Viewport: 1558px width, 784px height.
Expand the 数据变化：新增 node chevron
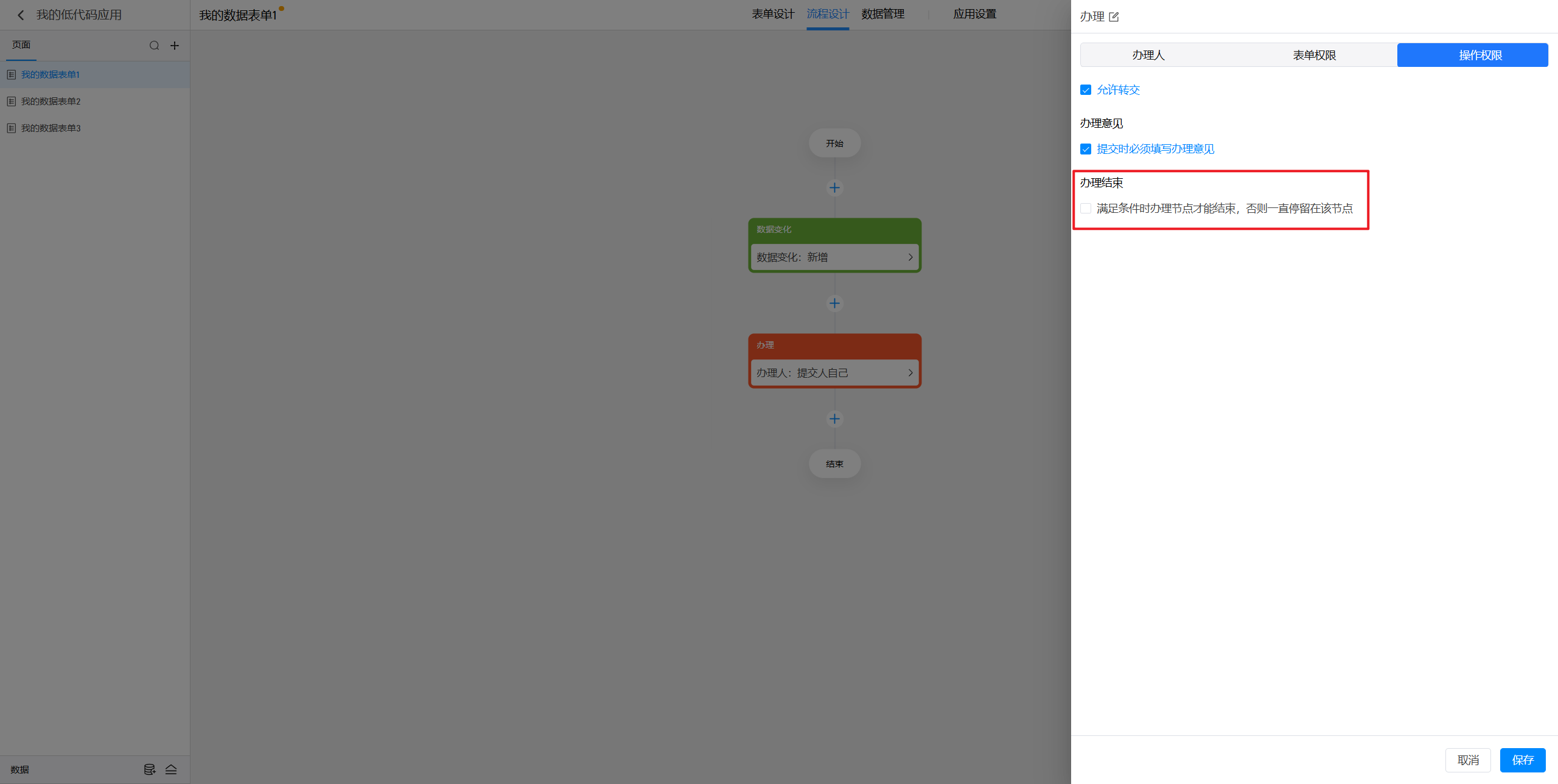pyautogui.click(x=910, y=257)
